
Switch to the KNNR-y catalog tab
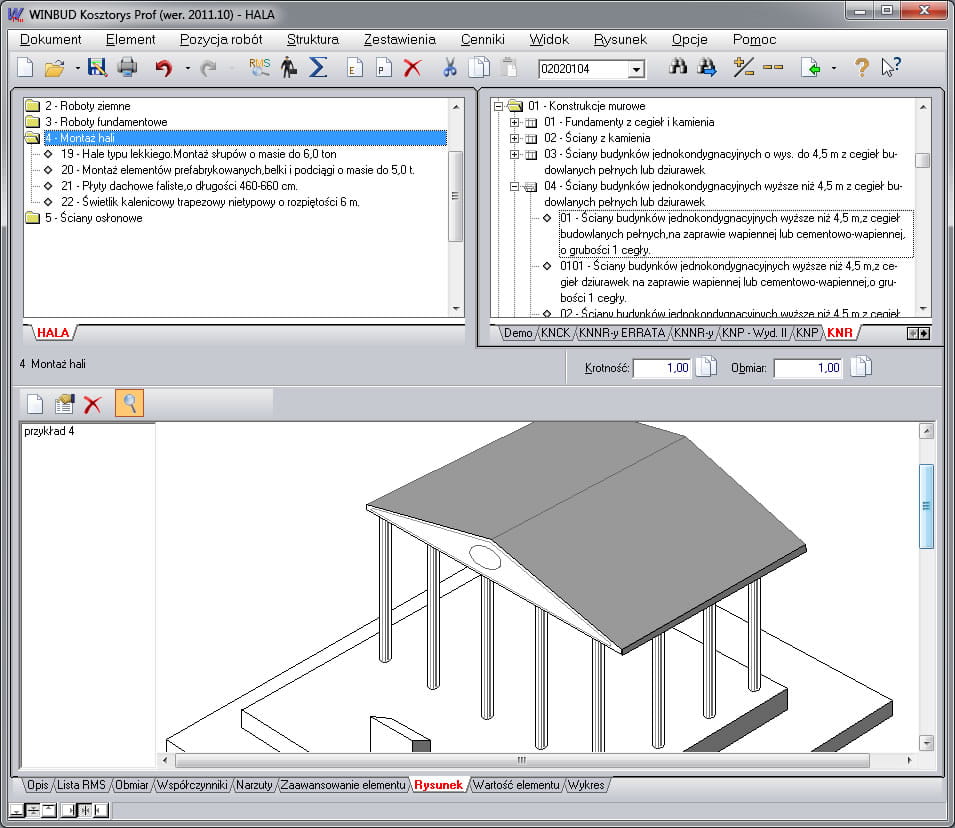tap(692, 333)
